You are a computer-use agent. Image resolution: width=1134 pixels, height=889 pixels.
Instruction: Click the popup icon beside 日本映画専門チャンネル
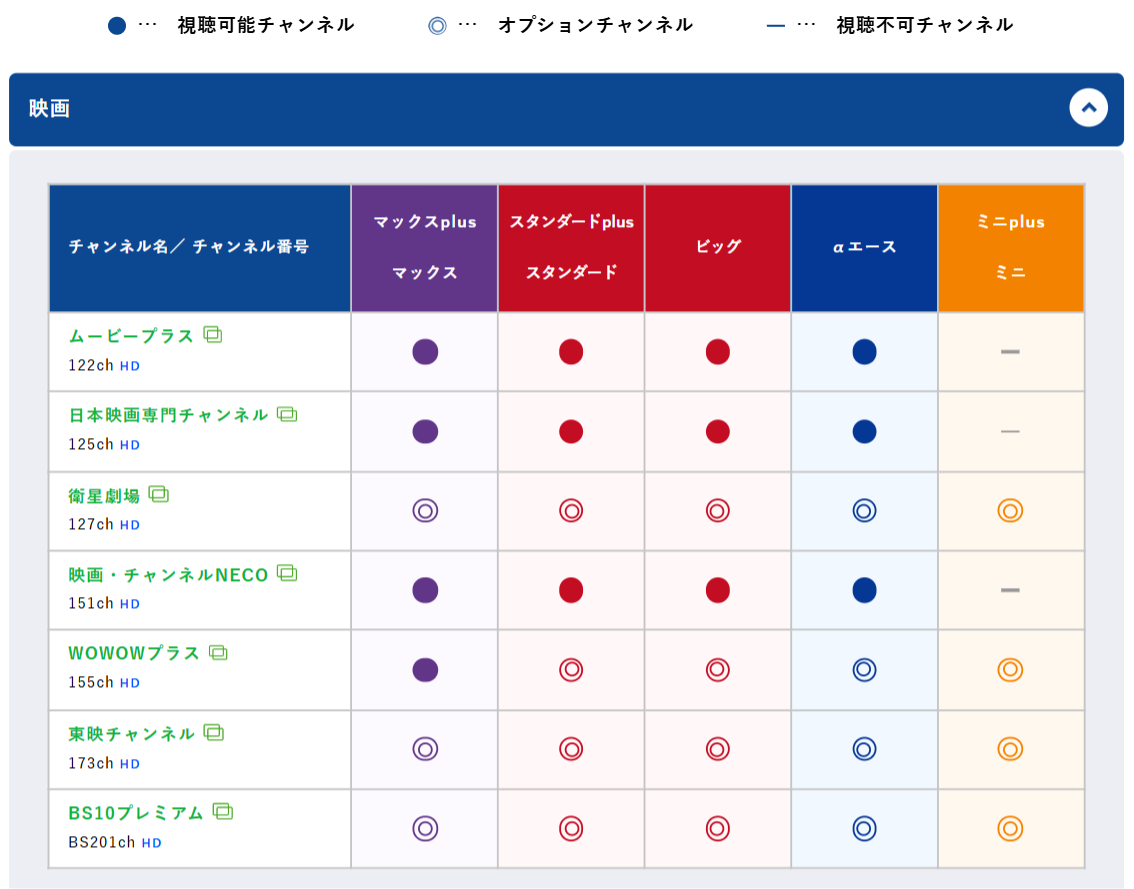click(x=287, y=414)
